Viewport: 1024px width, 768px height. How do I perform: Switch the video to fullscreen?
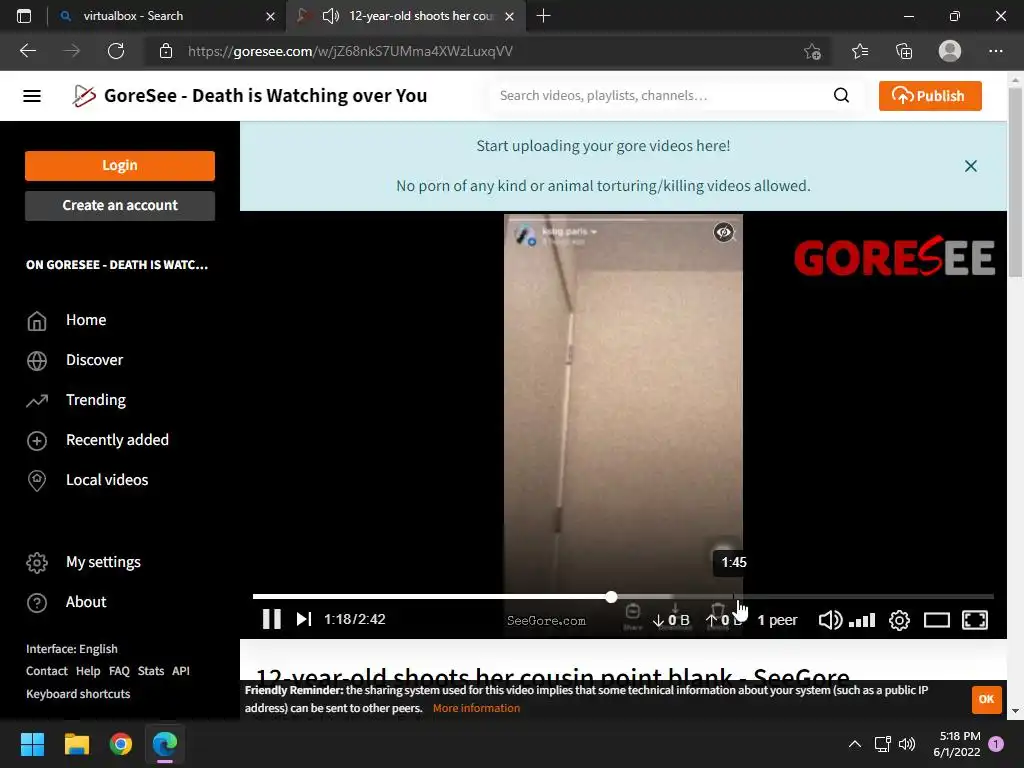coord(975,620)
